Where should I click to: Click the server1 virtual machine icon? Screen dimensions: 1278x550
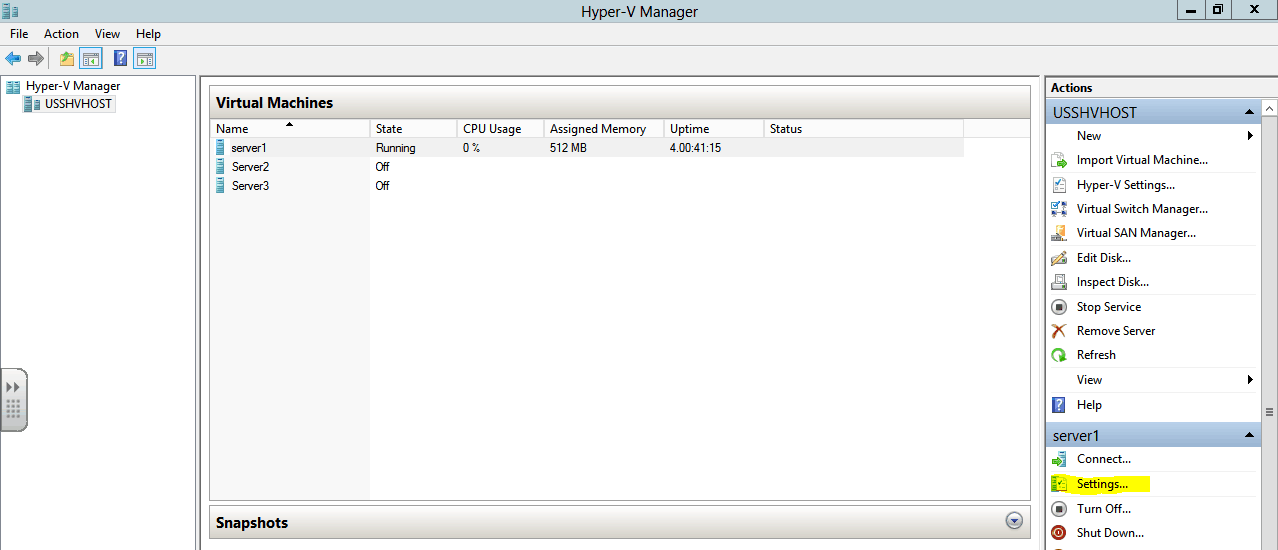[221, 147]
